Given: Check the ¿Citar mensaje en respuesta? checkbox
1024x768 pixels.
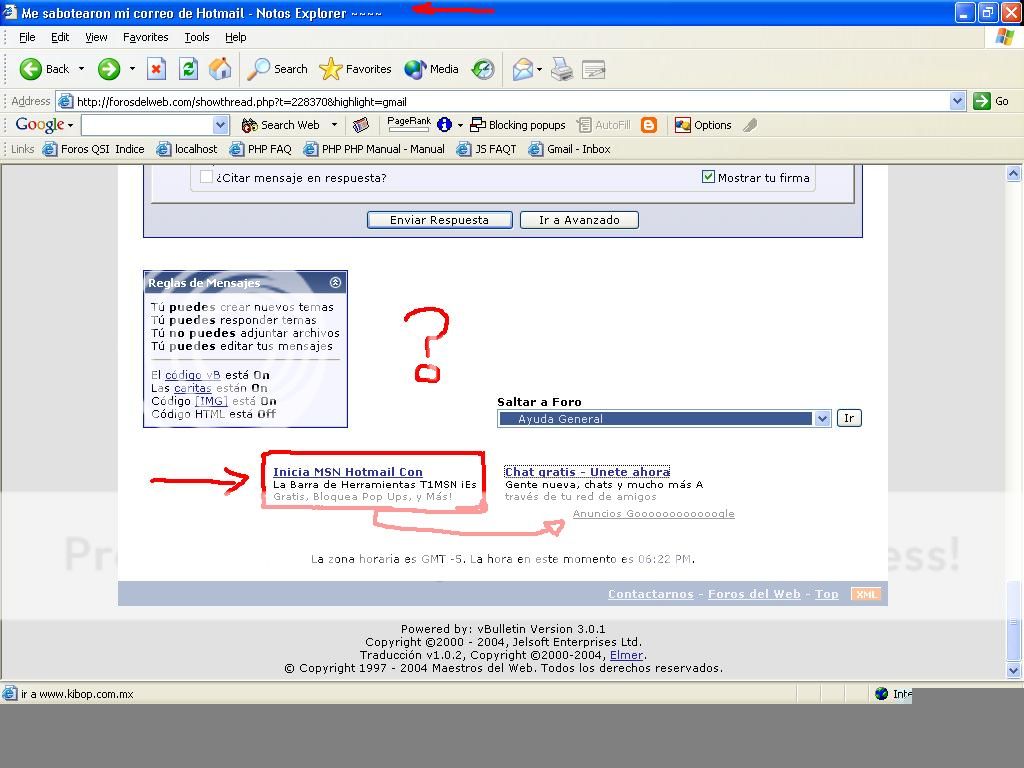Looking at the screenshot, I should pos(206,177).
